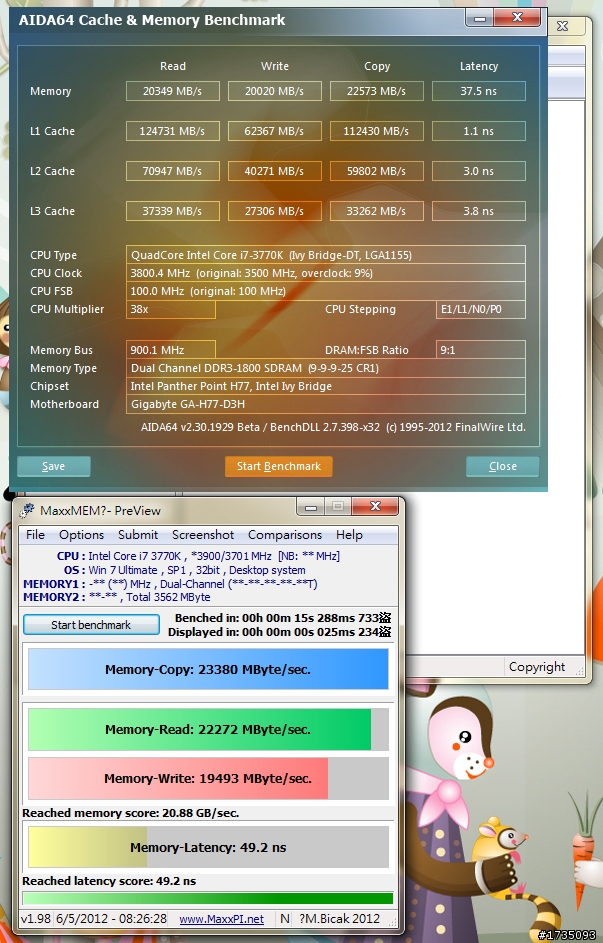
Task: Click L3 Cache Read value 37339 MB/s
Action: [173, 211]
